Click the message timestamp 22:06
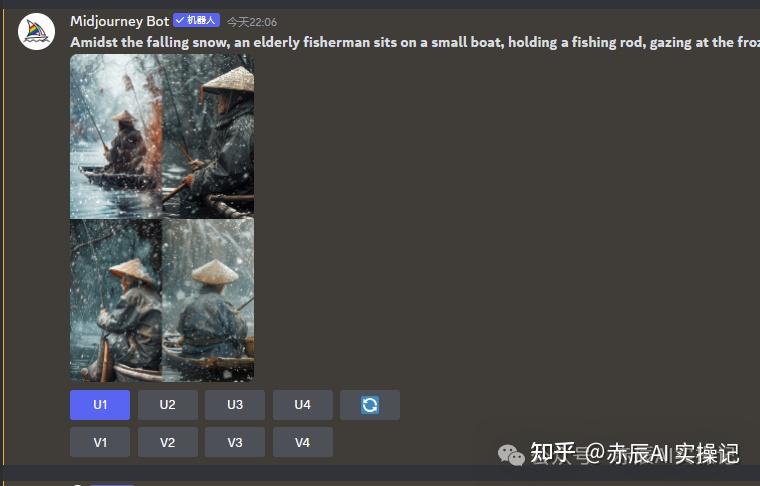The height and width of the screenshot is (486, 760). 252,22
